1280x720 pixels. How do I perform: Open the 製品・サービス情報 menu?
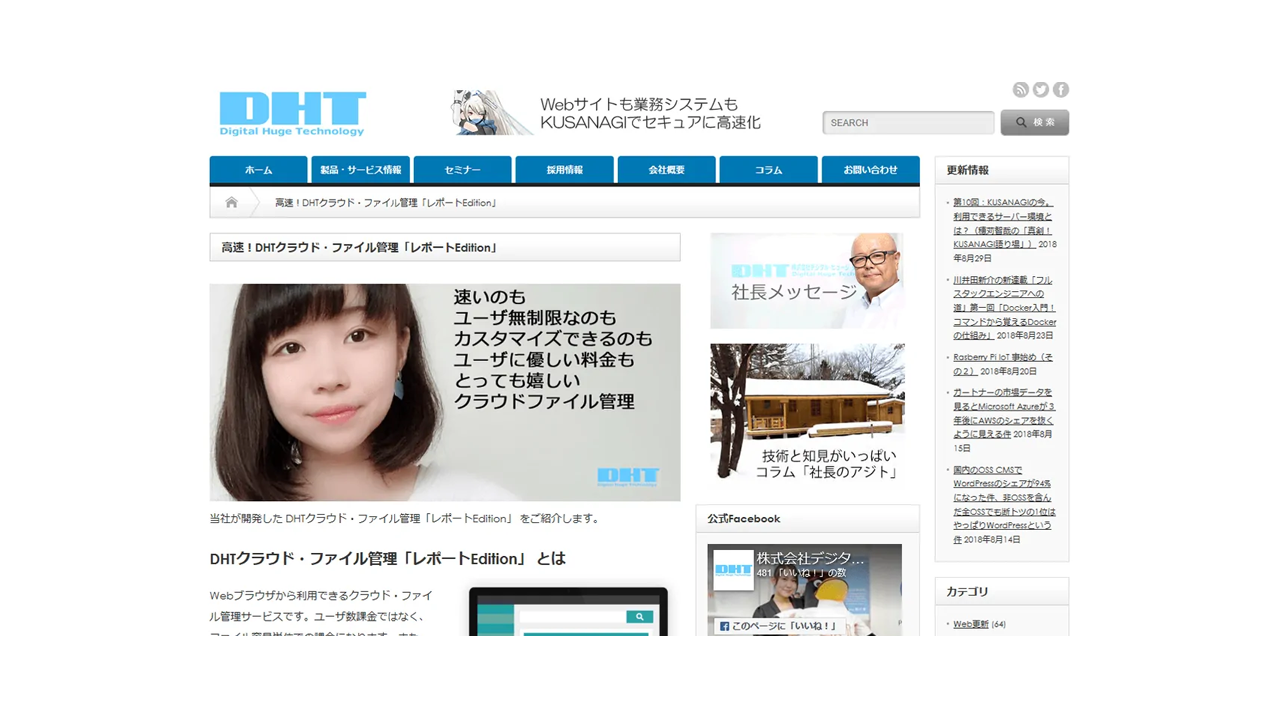pyautogui.click(x=361, y=170)
